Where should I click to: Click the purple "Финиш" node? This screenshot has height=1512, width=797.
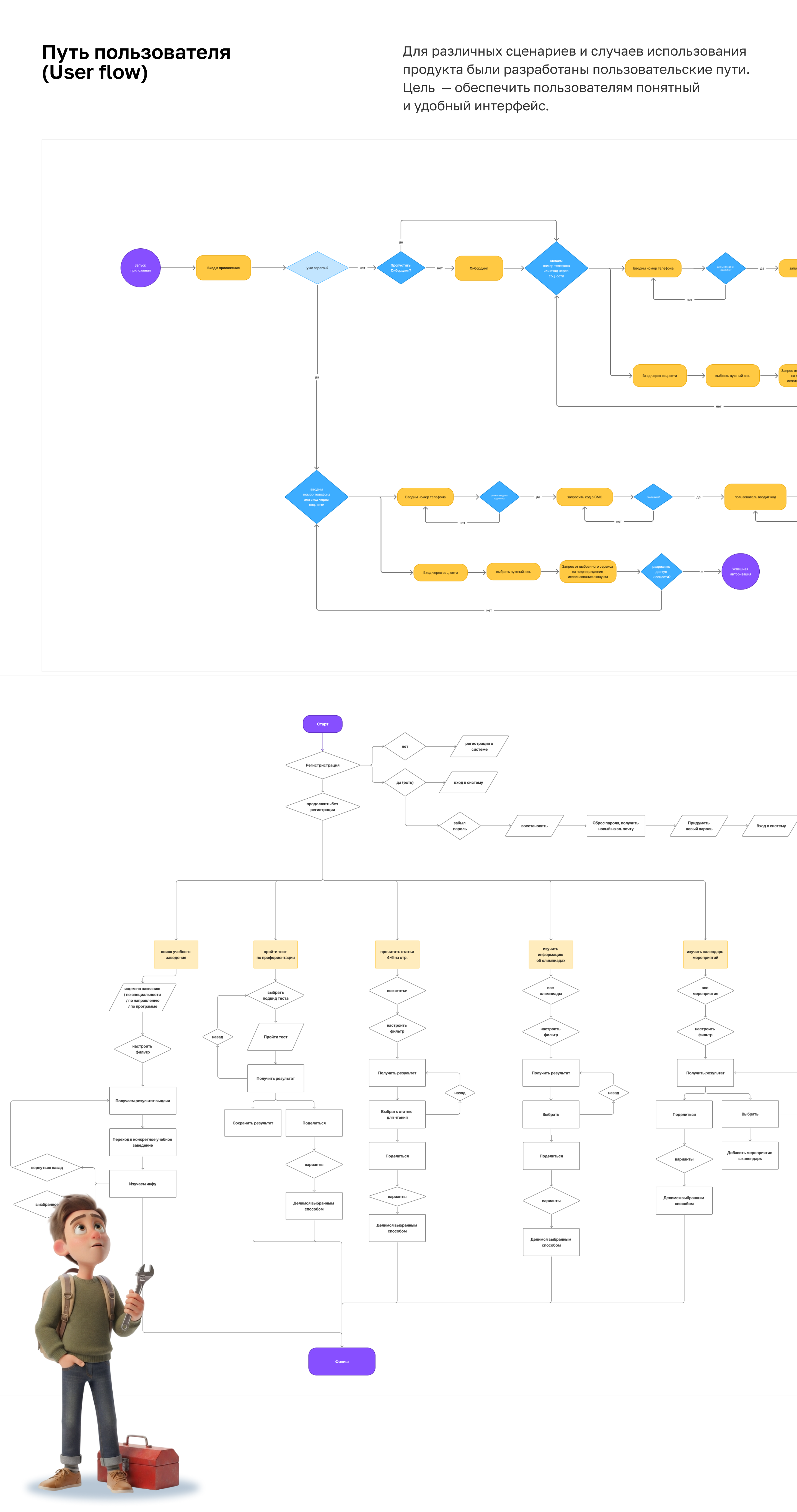(342, 1361)
